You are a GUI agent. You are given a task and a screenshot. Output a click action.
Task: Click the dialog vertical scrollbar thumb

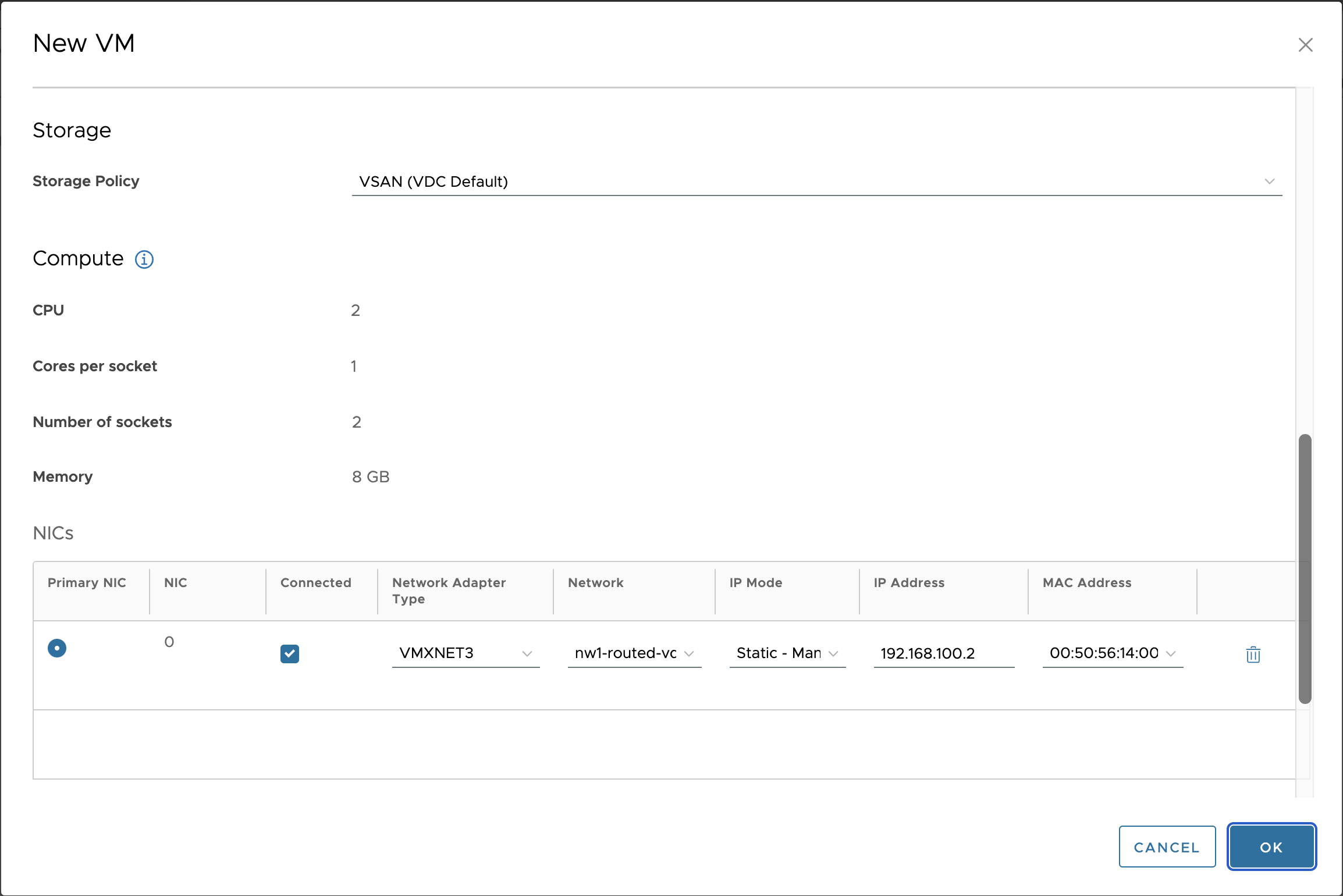pos(1305,568)
